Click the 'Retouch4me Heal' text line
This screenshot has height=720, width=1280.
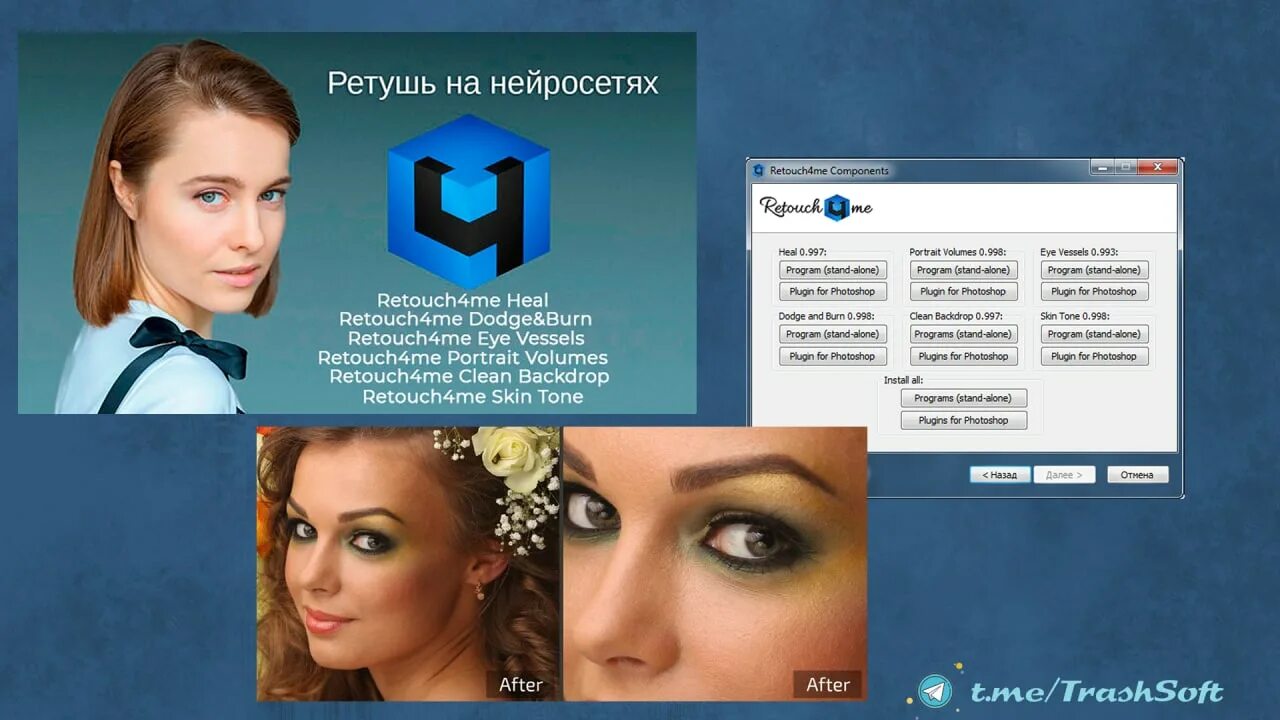coord(463,300)
